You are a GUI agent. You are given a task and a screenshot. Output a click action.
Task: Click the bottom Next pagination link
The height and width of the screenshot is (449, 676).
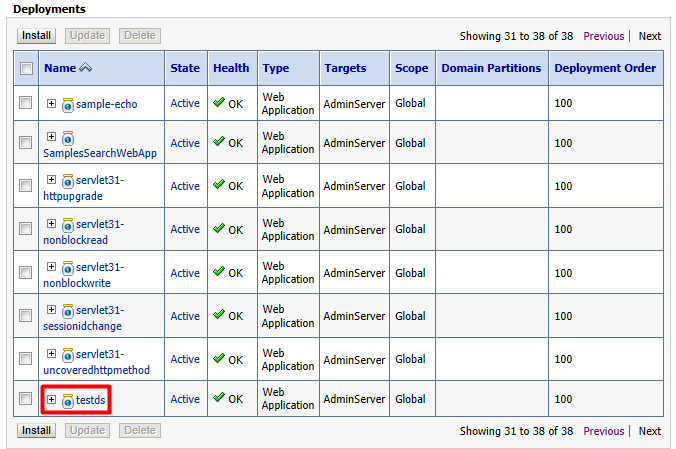[x=650, y=431]
